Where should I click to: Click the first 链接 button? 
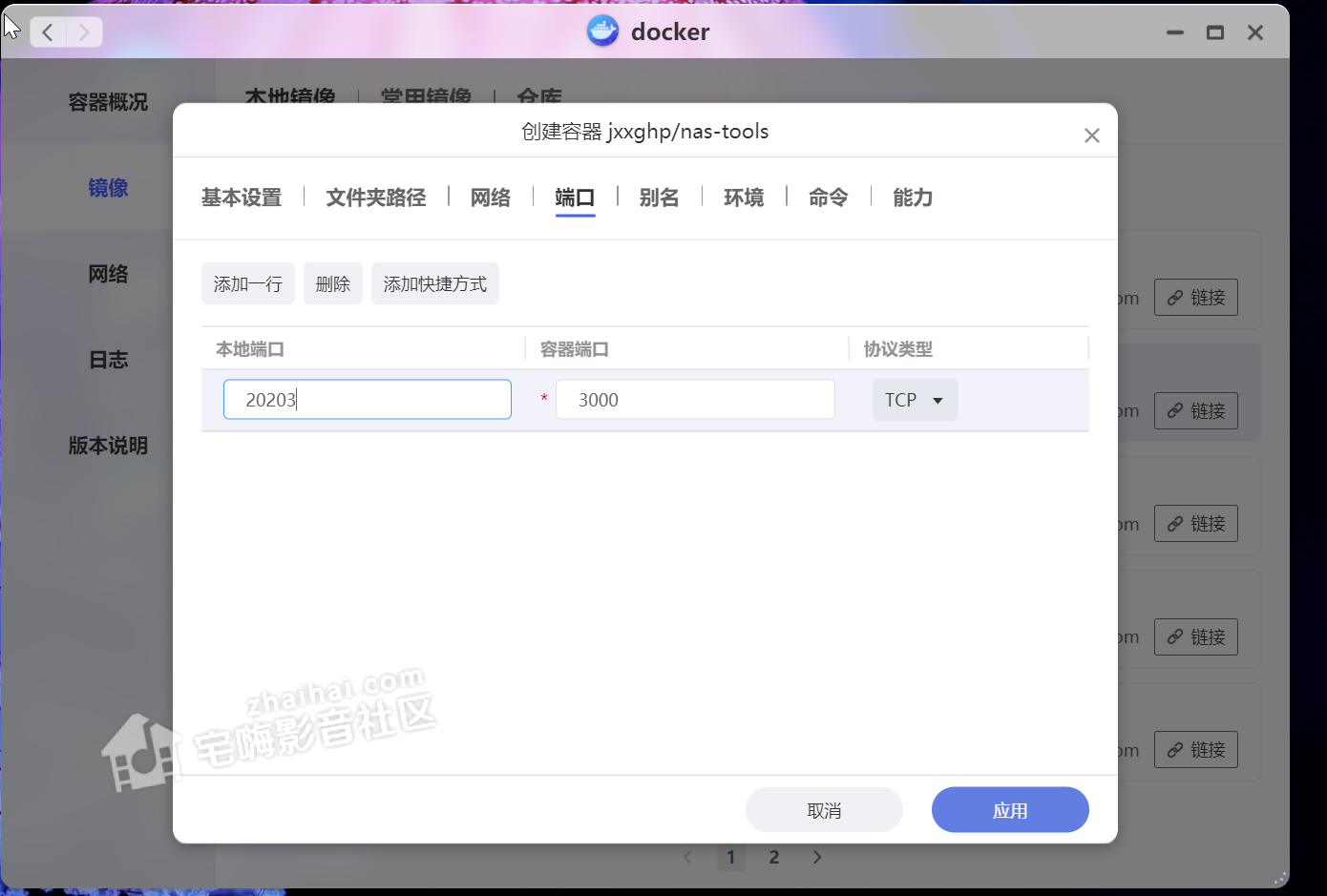click(1196, 298)
